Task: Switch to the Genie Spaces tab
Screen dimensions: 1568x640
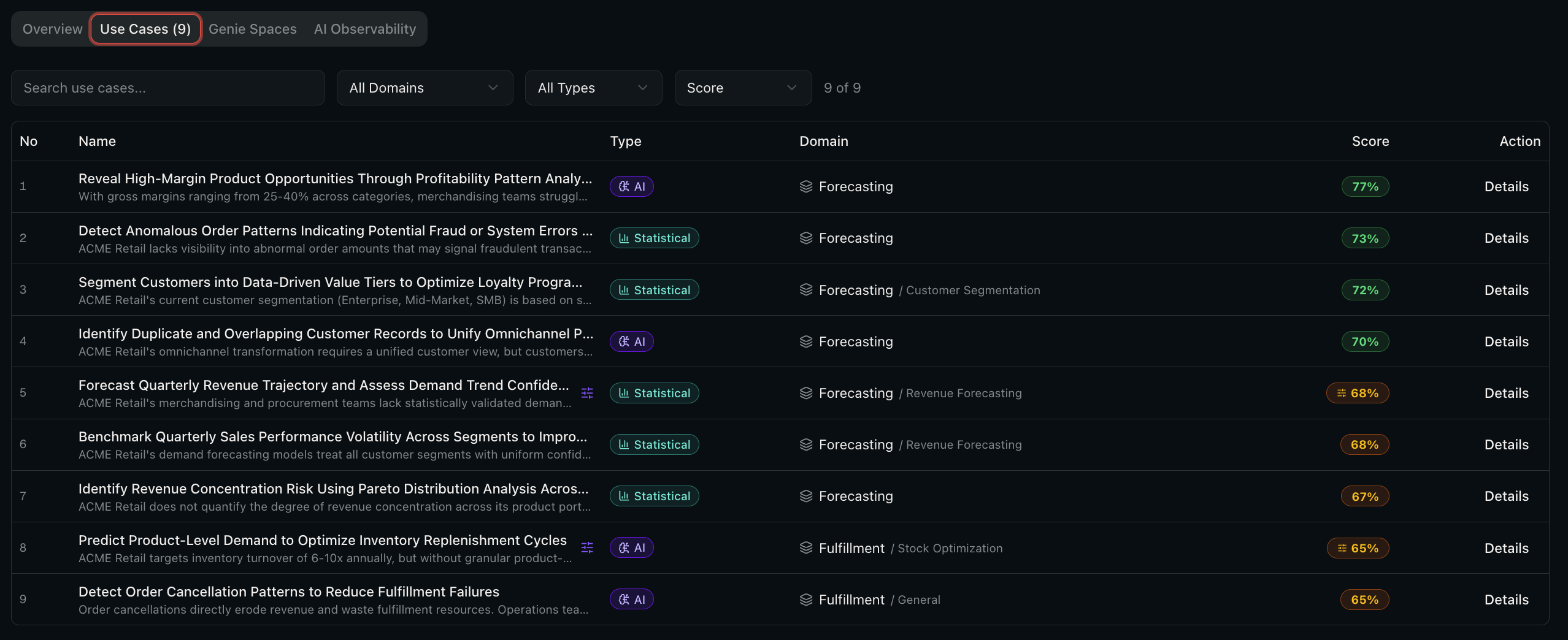Action: 253,29
